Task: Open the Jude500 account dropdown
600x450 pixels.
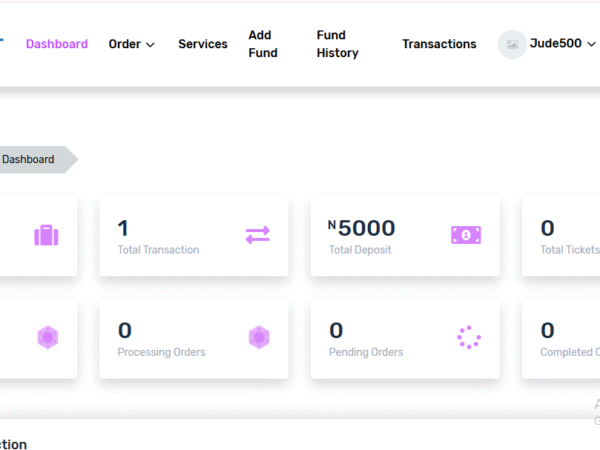Action: (555, 44)
